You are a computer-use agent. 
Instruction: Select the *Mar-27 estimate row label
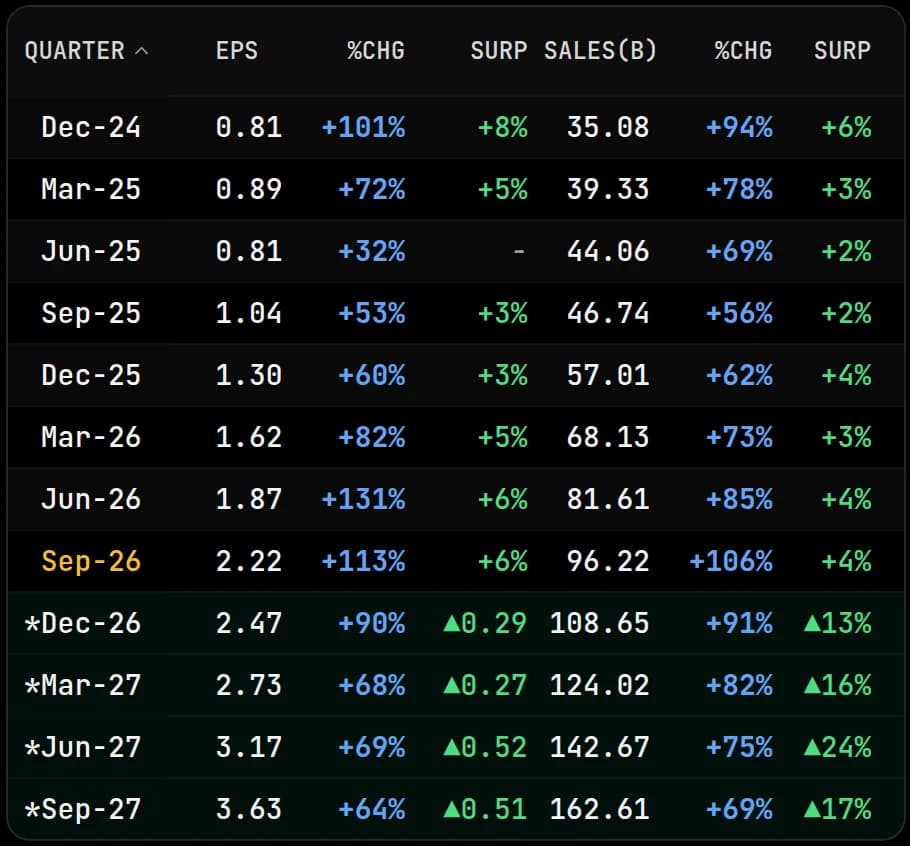click(82, 685)
